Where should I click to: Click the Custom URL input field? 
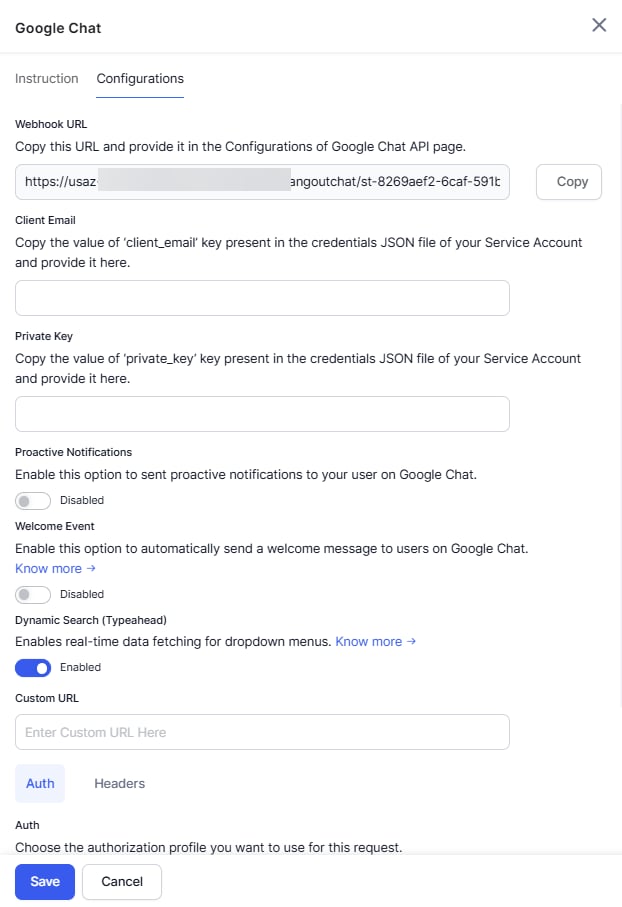pos(262,732)
